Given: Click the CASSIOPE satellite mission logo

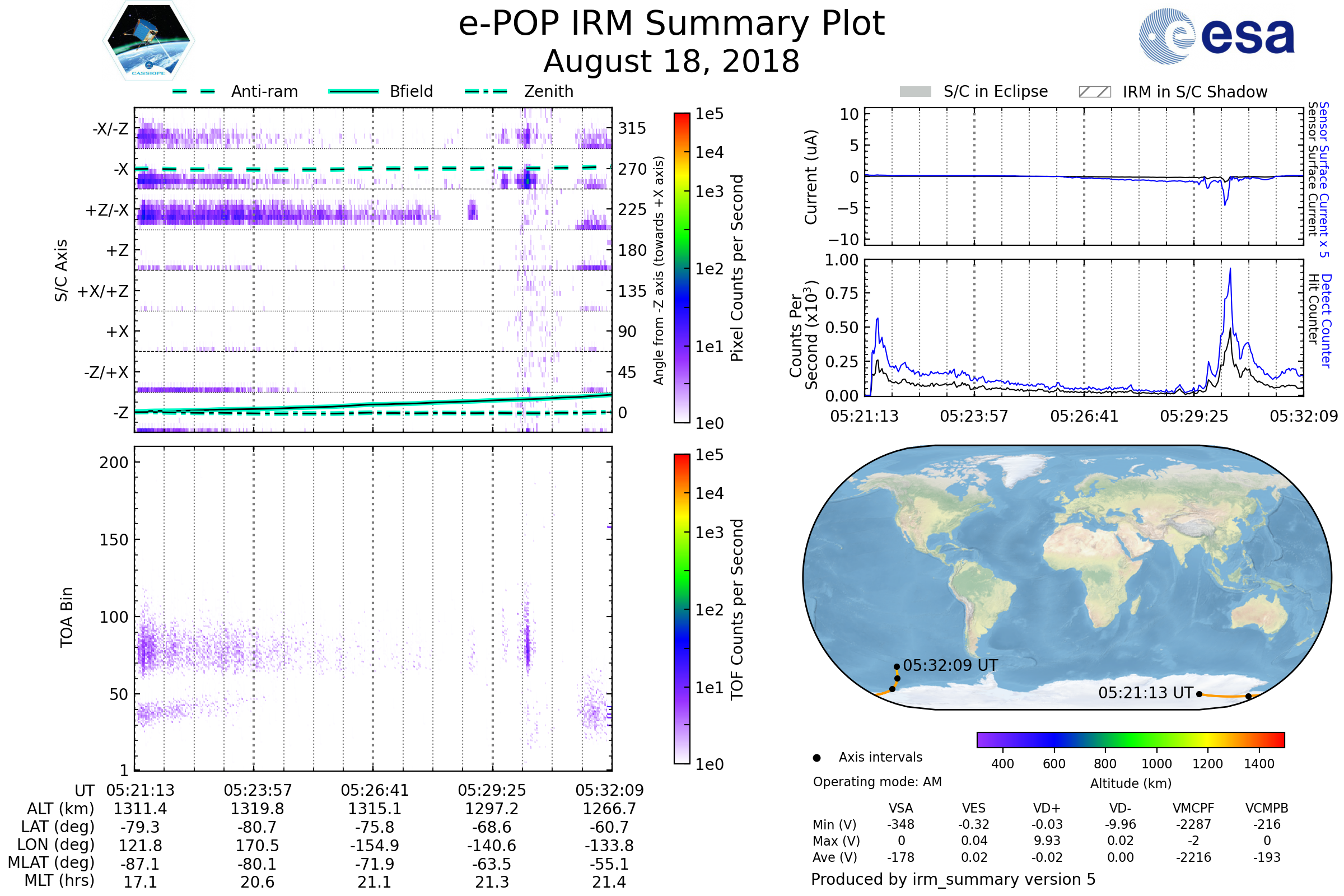Looking at the screenshot, I should [x=148, y=41].
